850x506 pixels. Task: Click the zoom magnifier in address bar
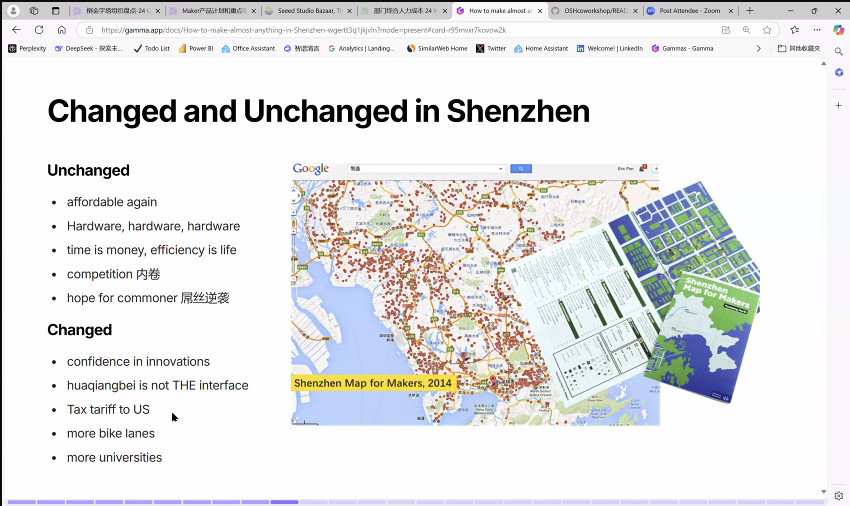point(746,30)
